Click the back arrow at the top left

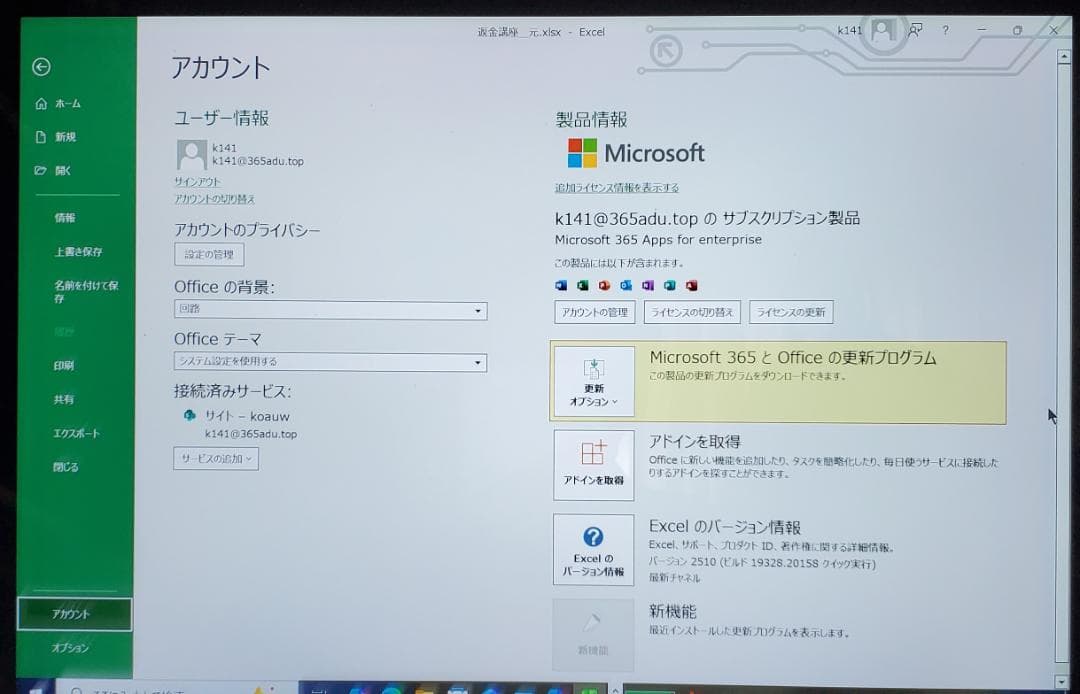pos(40,67)
